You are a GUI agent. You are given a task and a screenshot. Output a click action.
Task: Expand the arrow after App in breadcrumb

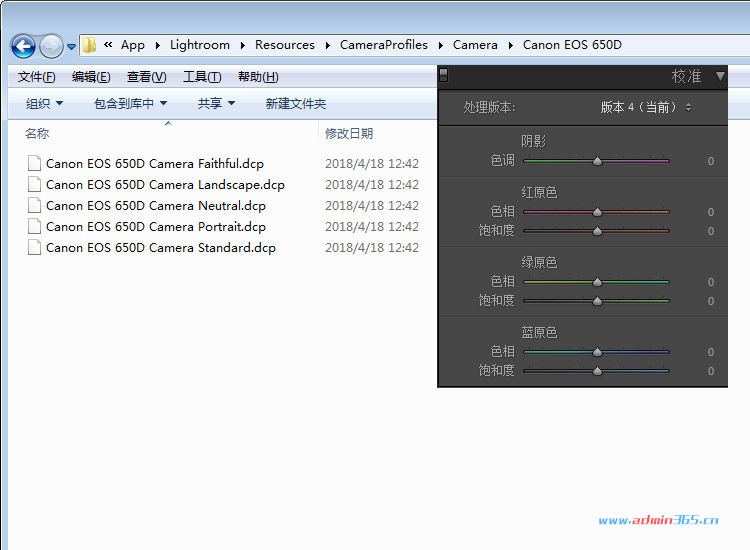(x=157, y=45)
